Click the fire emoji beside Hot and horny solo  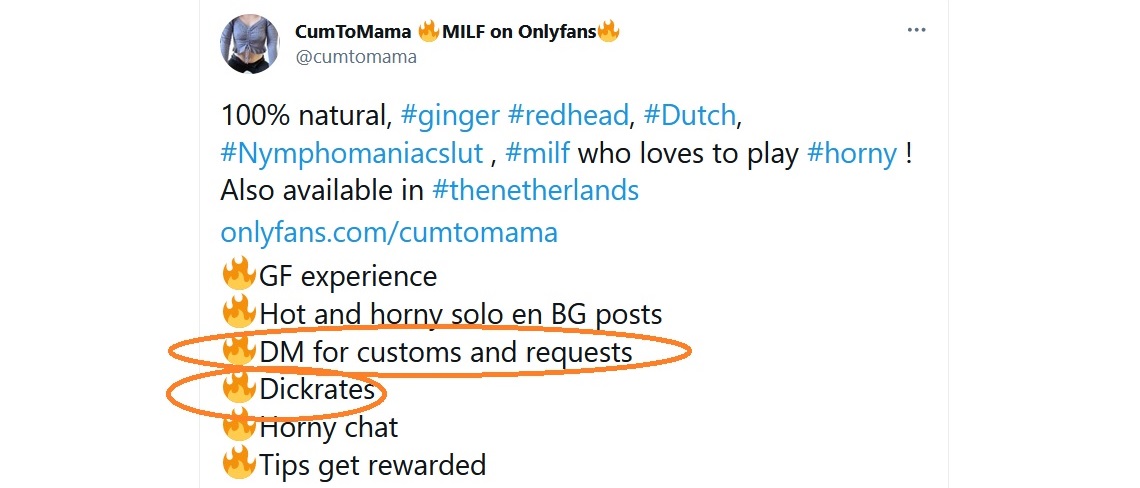pos(238,313)
